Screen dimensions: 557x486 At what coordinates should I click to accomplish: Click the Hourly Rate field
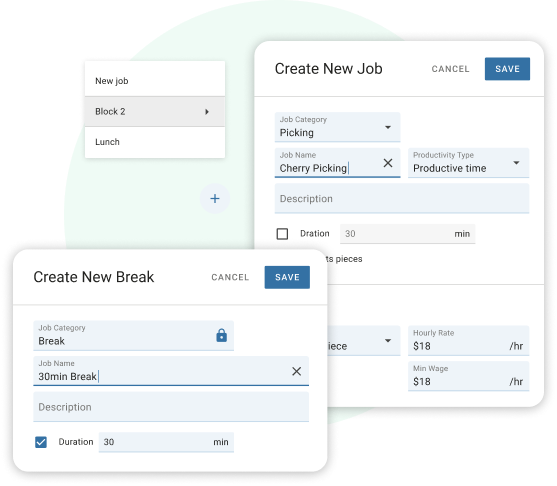coord(468,340)
